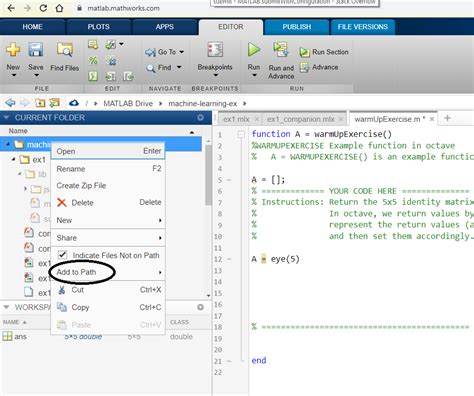The image size is (474, 396).
Task: Click the Run Section icon
Action: [304, 52]
